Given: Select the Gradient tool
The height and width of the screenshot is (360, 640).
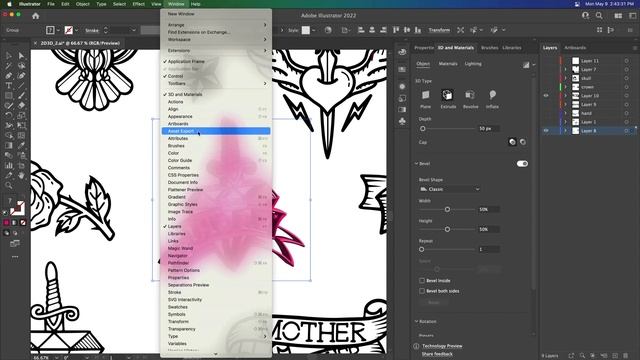Looking at the screenshot, I should pos(9,145).
